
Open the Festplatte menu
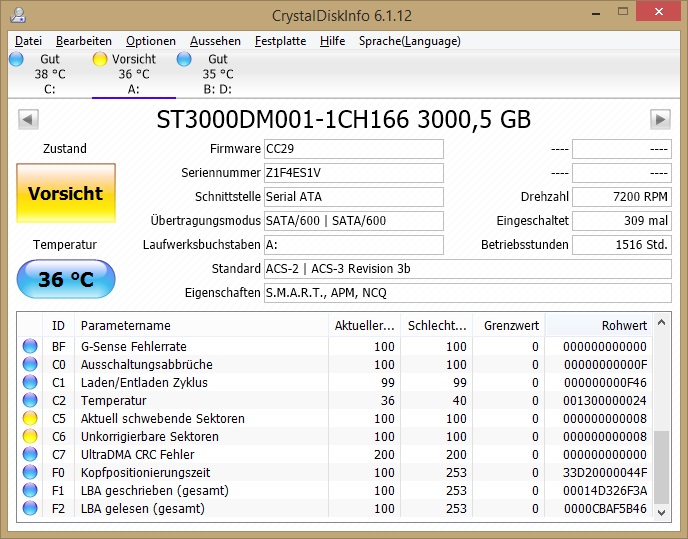(280, 41)
